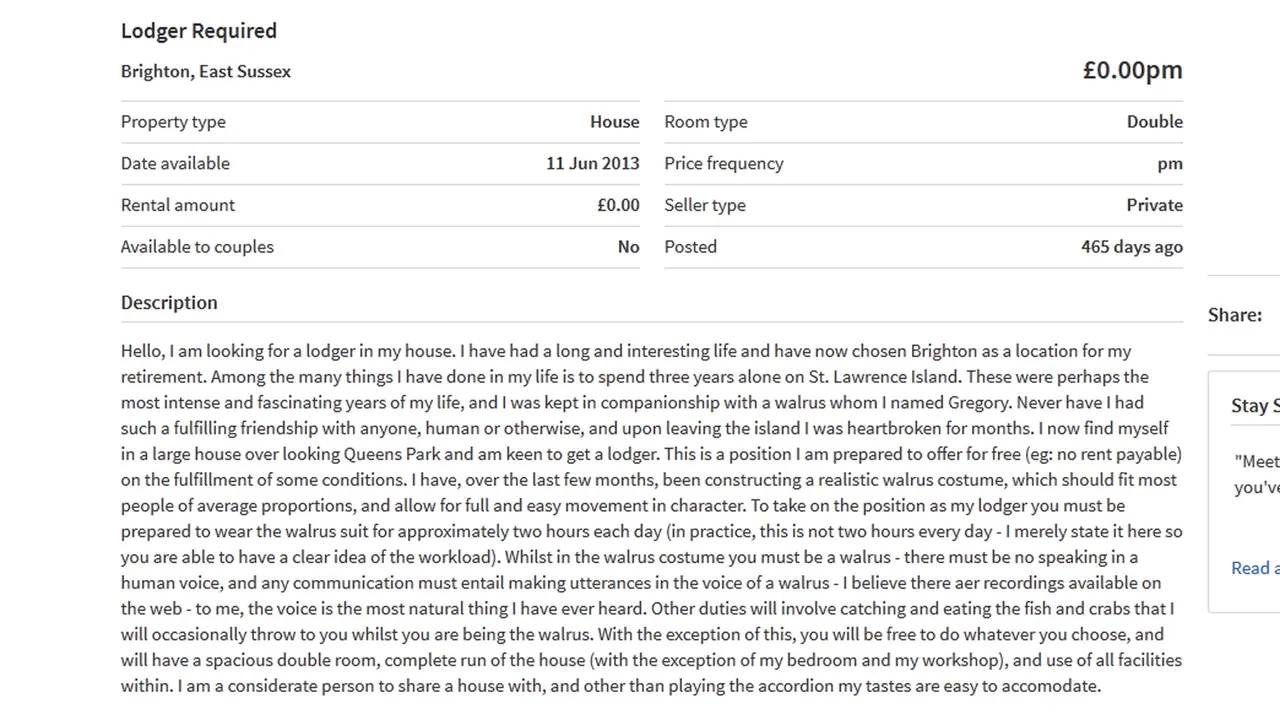Click the 465 days ago posted value
The image size is (1280, 720).
coord(1131,247)
